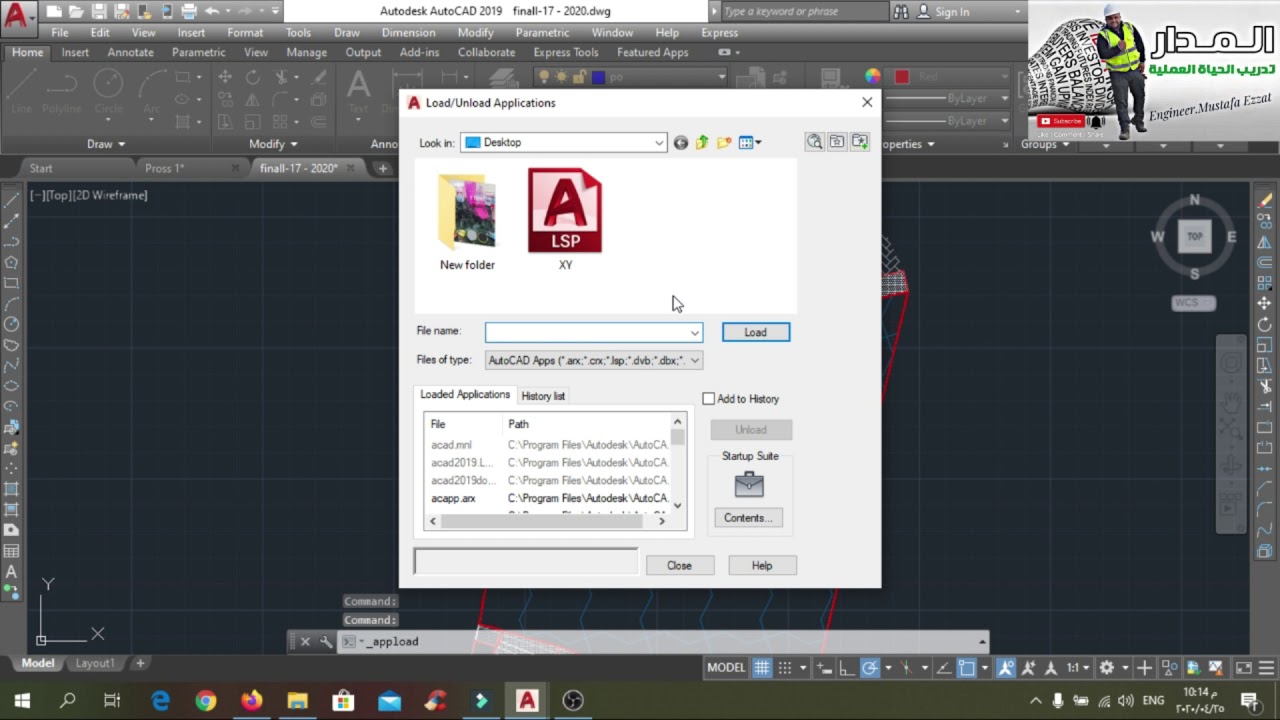The width and height of the screenshot is (1280, 720).
Task: Click the Windows Start button
Action: tap(22, 700)
